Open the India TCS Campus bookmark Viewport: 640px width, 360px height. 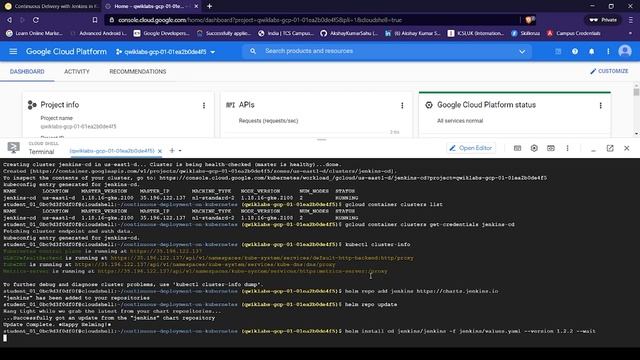coord(286,33)
